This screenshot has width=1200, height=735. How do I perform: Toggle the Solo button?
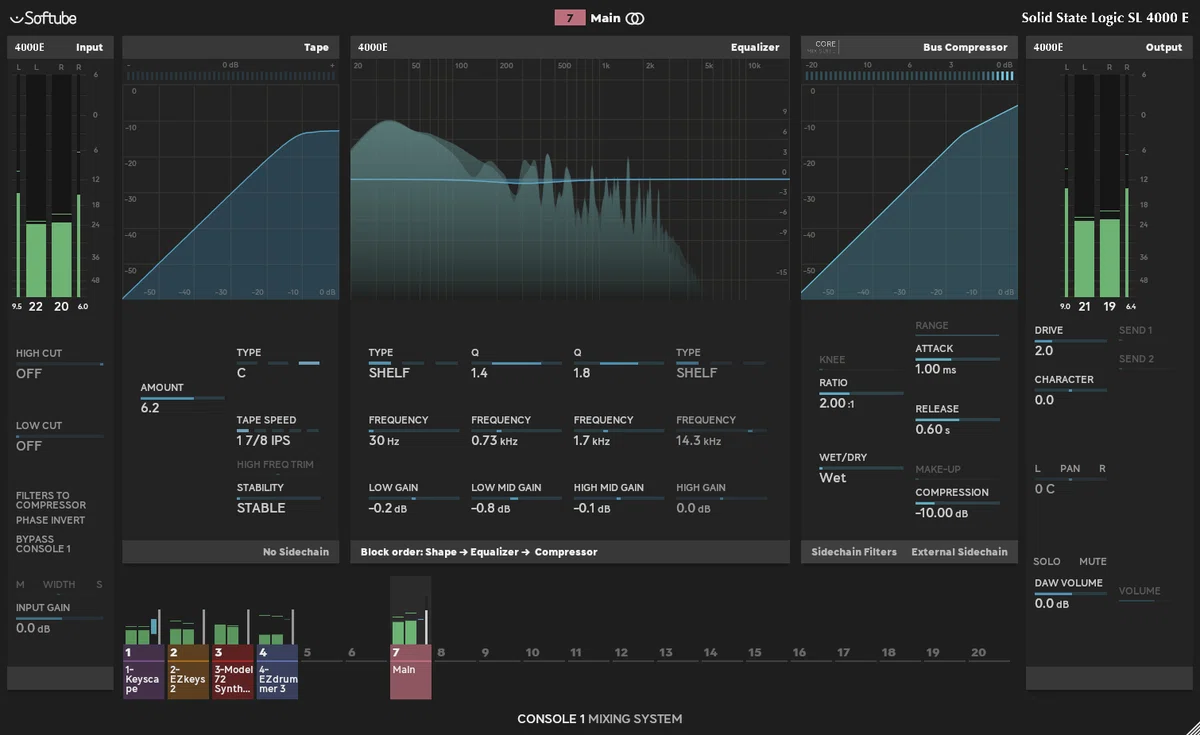(1047, 562)
